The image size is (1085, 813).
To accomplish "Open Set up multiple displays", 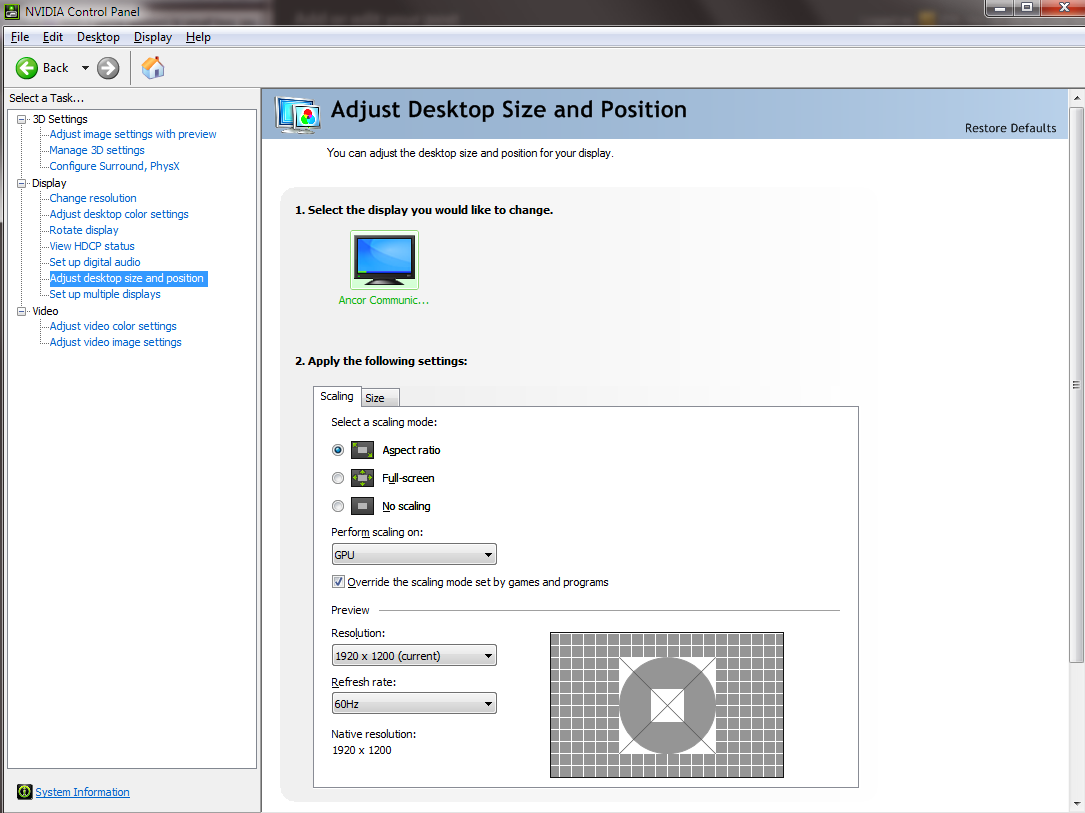I will pyautogui.click(x=104, y=294).
